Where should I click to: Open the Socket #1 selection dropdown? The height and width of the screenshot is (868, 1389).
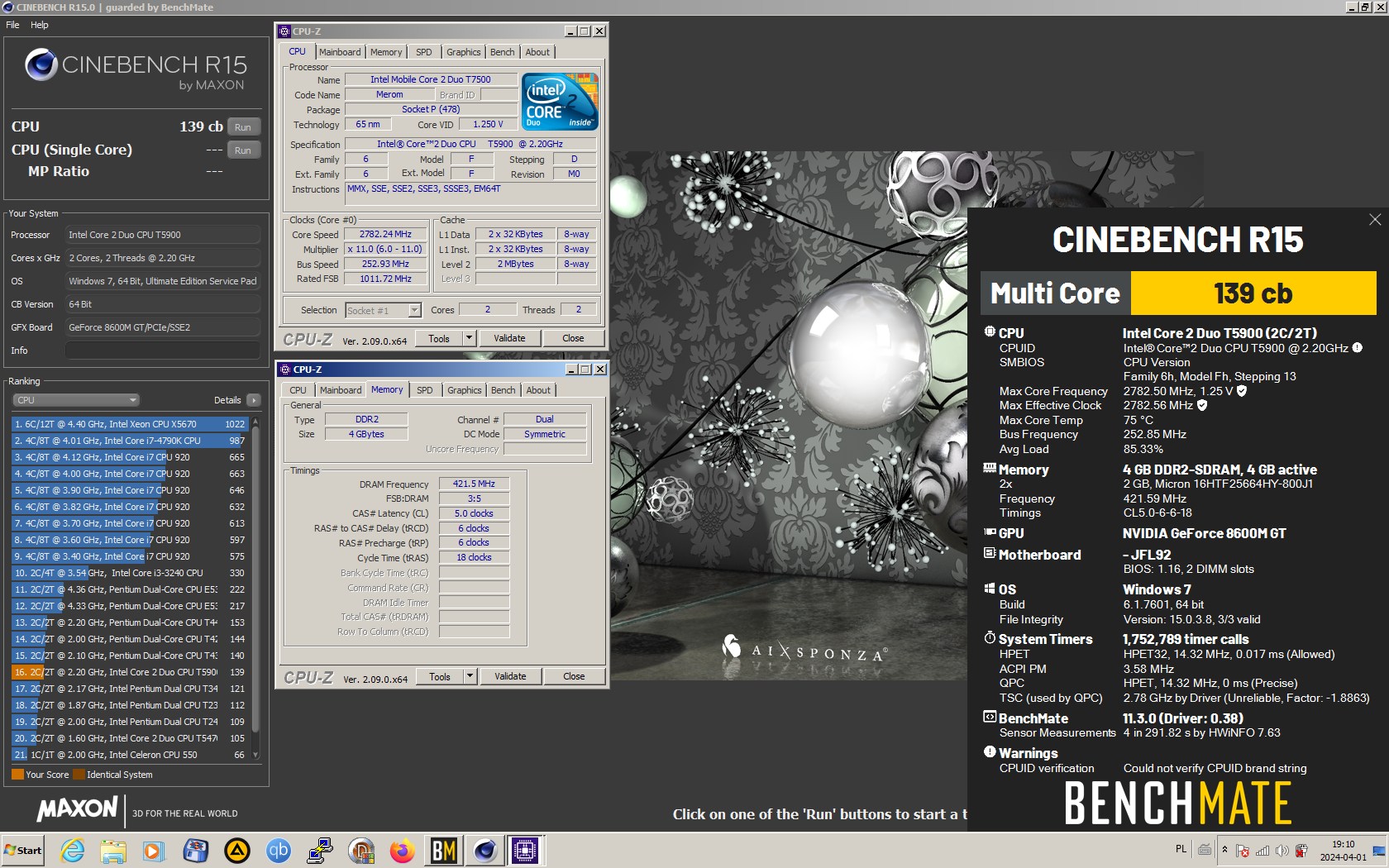click(x=384, y=311)
